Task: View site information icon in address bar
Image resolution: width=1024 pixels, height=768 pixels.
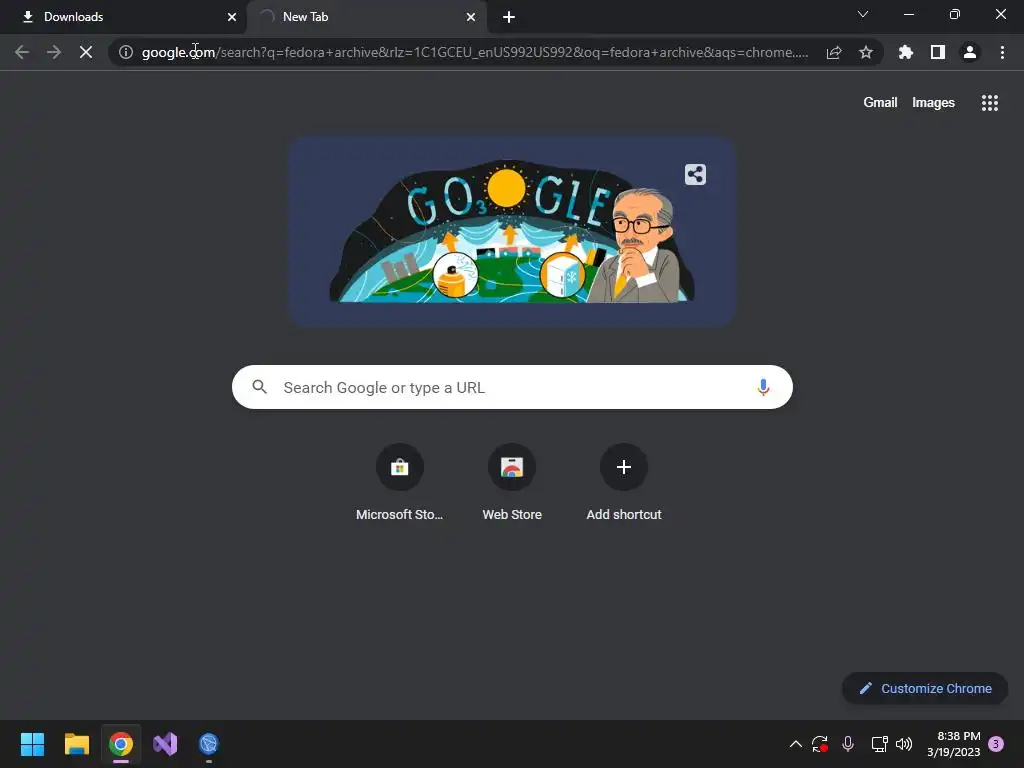Action: (126, 52)
